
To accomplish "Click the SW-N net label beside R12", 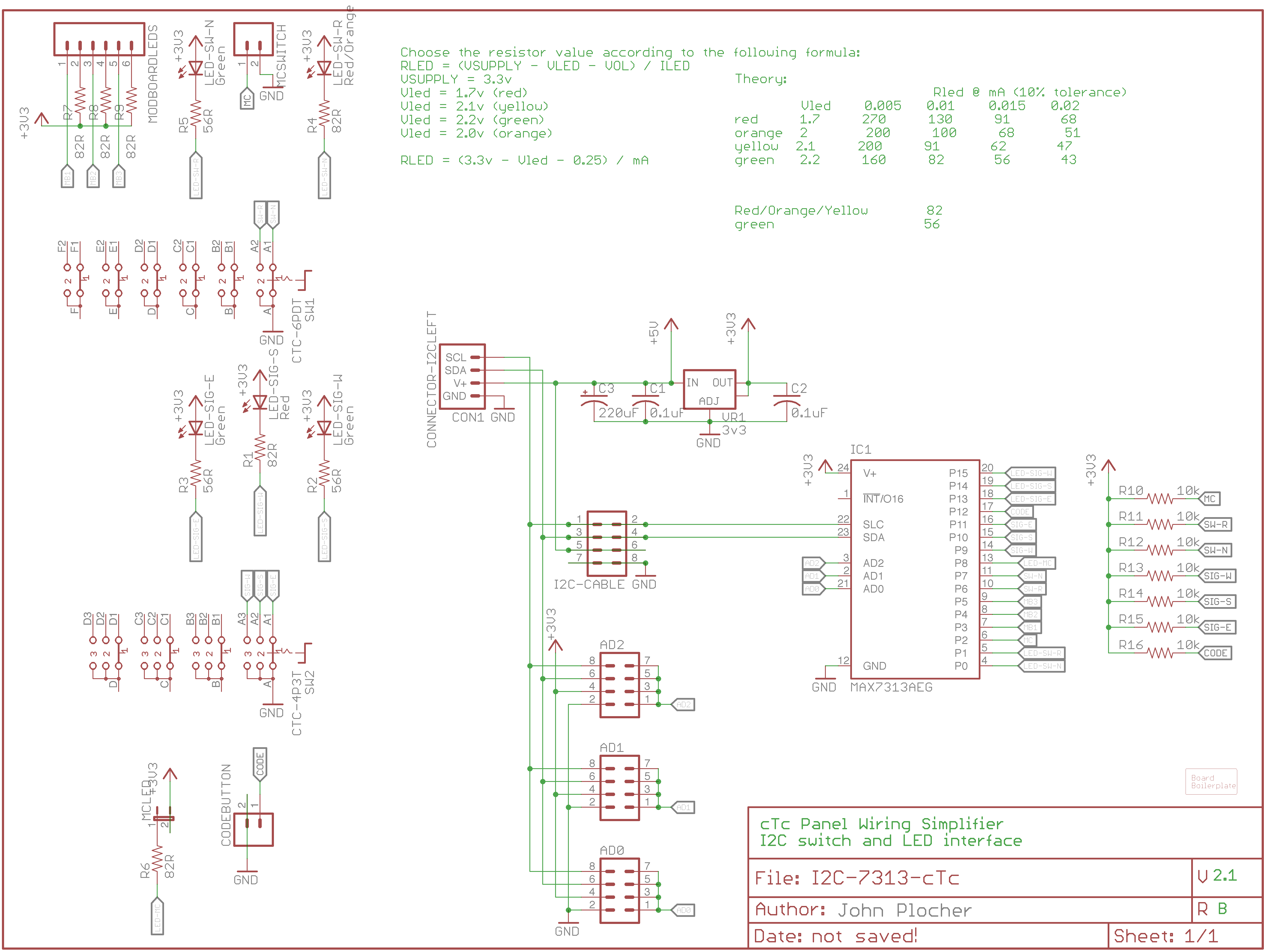I will click(1215, 550).
